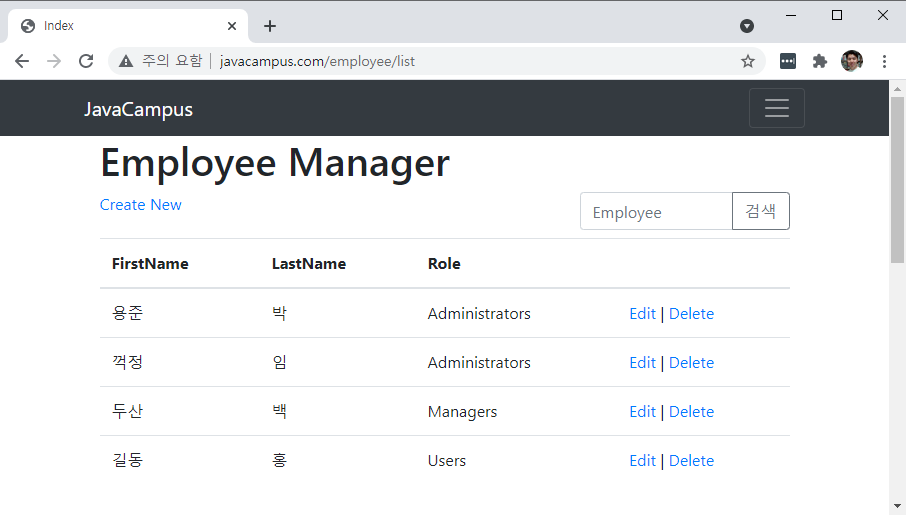Click the user profile avatar
The image size is (906, 515).
click(x=851, y=61)
